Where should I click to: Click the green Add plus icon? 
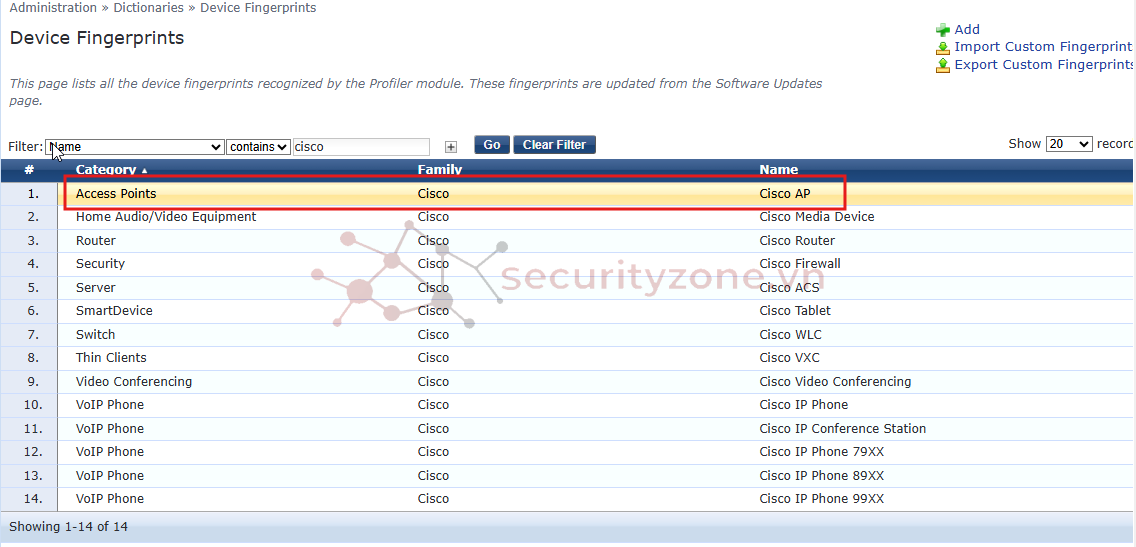[x=942, y=30]
